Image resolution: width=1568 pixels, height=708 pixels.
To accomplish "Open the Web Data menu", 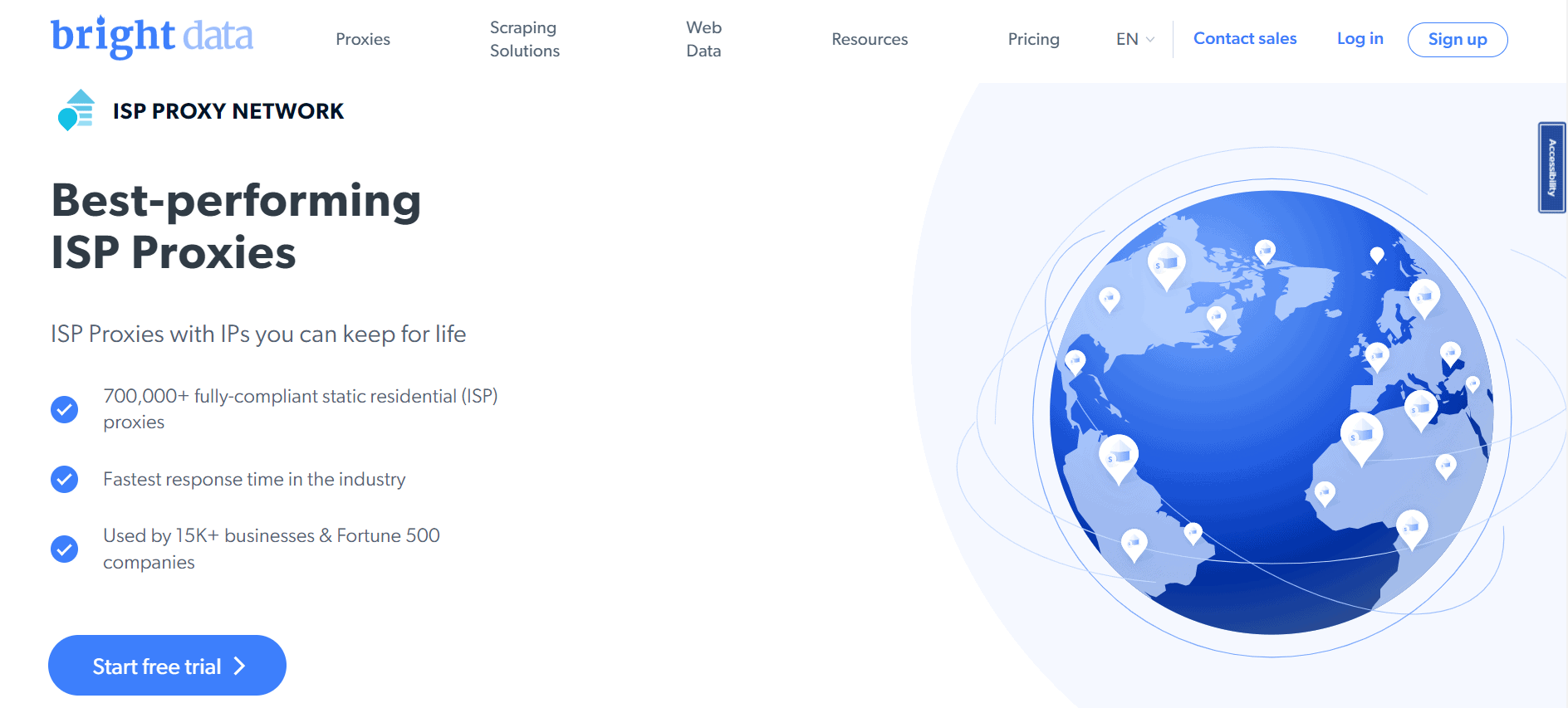I will [x=703, y=39].
